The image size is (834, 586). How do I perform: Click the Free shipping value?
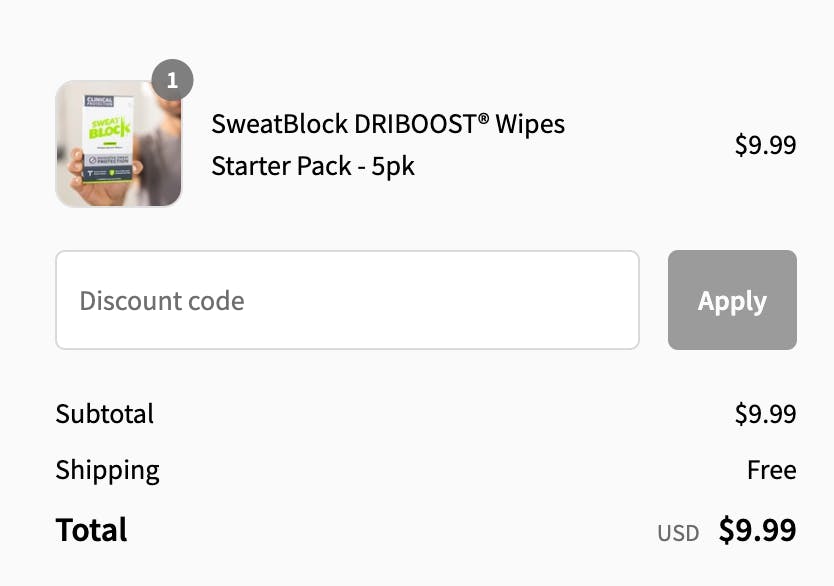click(771, 470)
